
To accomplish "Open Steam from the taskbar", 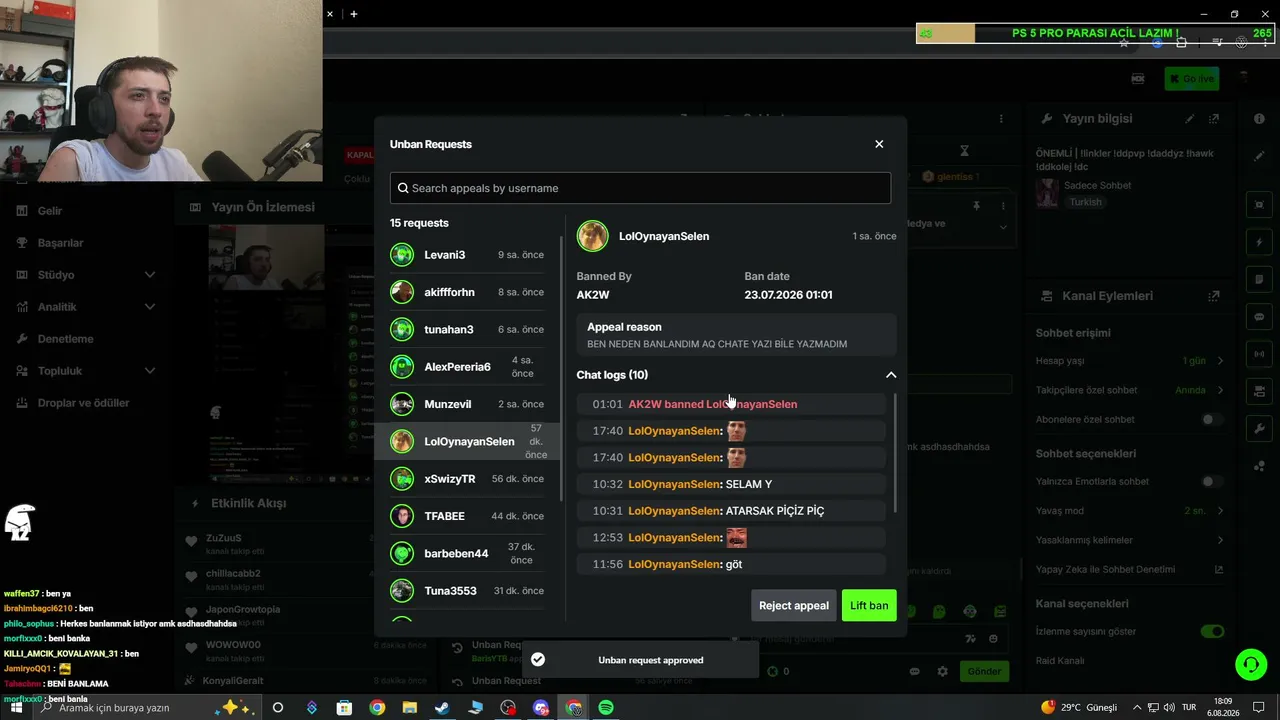I will [442, 707].
